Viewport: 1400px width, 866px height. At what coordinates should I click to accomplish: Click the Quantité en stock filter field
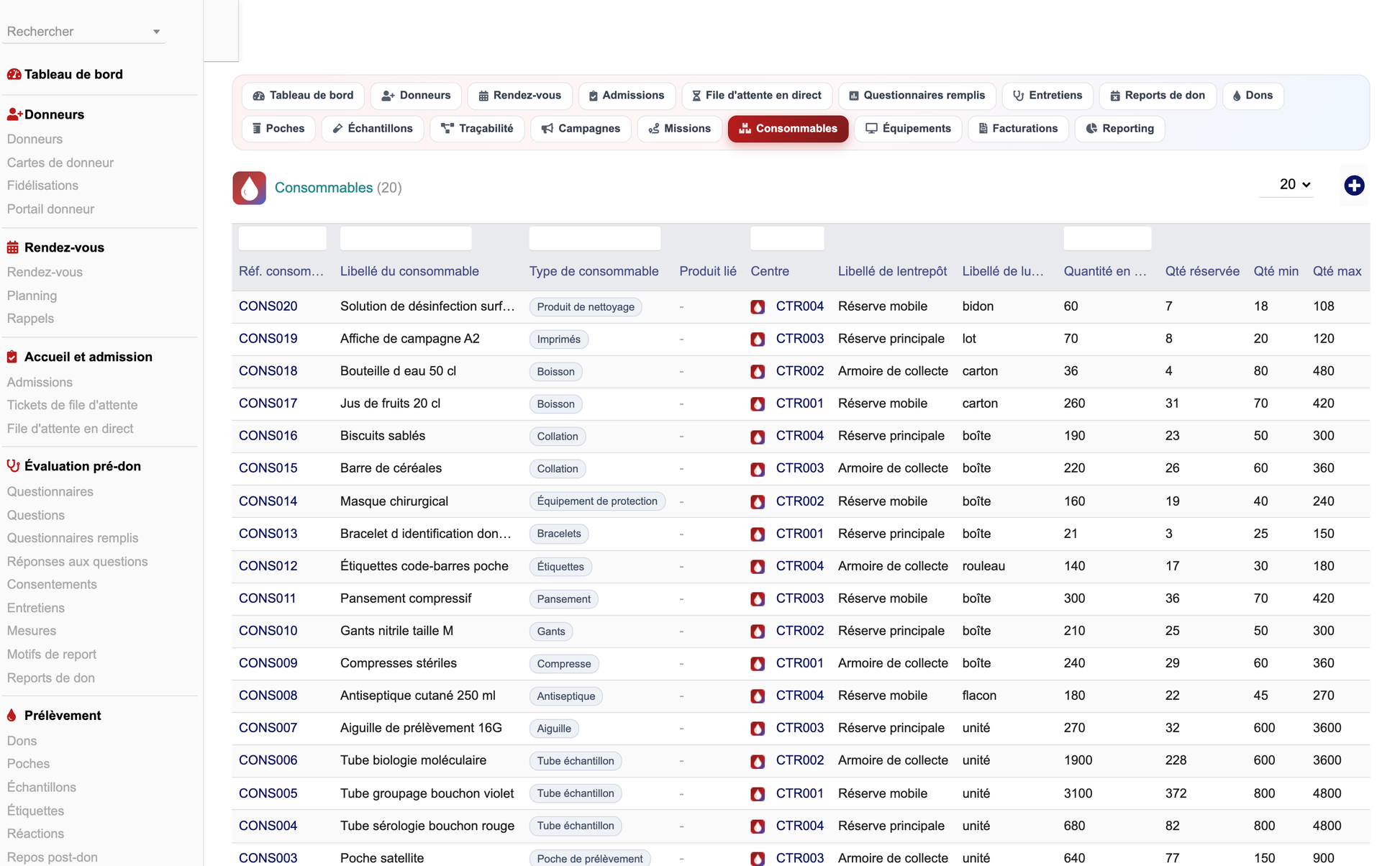(1107, 239)
